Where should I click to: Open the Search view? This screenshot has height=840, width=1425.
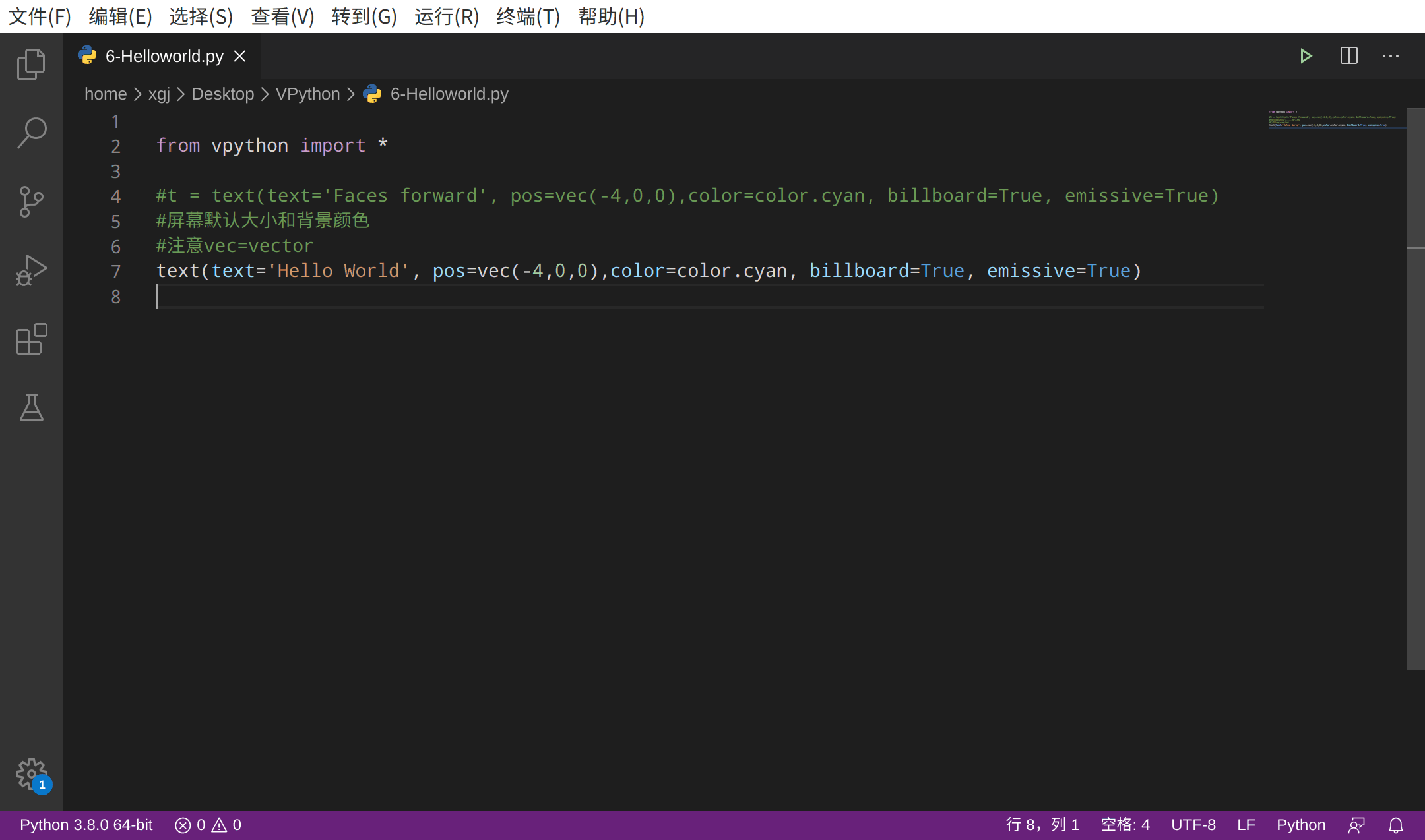[31, 133]
